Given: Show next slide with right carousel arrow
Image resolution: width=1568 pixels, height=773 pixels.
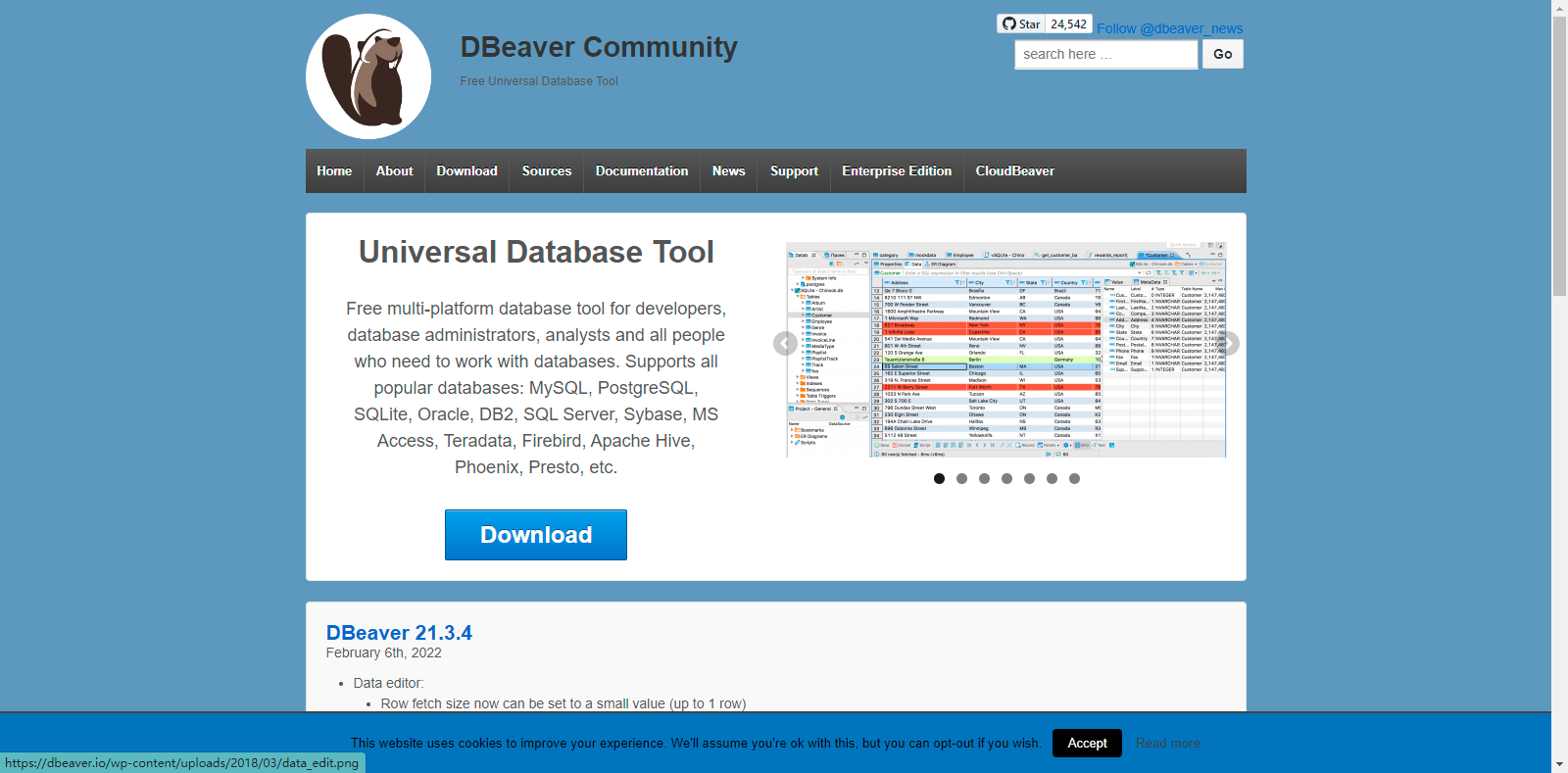Looking at the screenshot, I should click(1228, 343).
